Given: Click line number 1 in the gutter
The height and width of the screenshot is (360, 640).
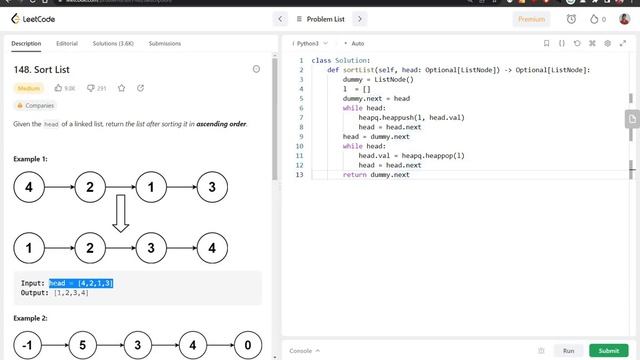Looking at the screenshot, I should click(x=301, y=60).
